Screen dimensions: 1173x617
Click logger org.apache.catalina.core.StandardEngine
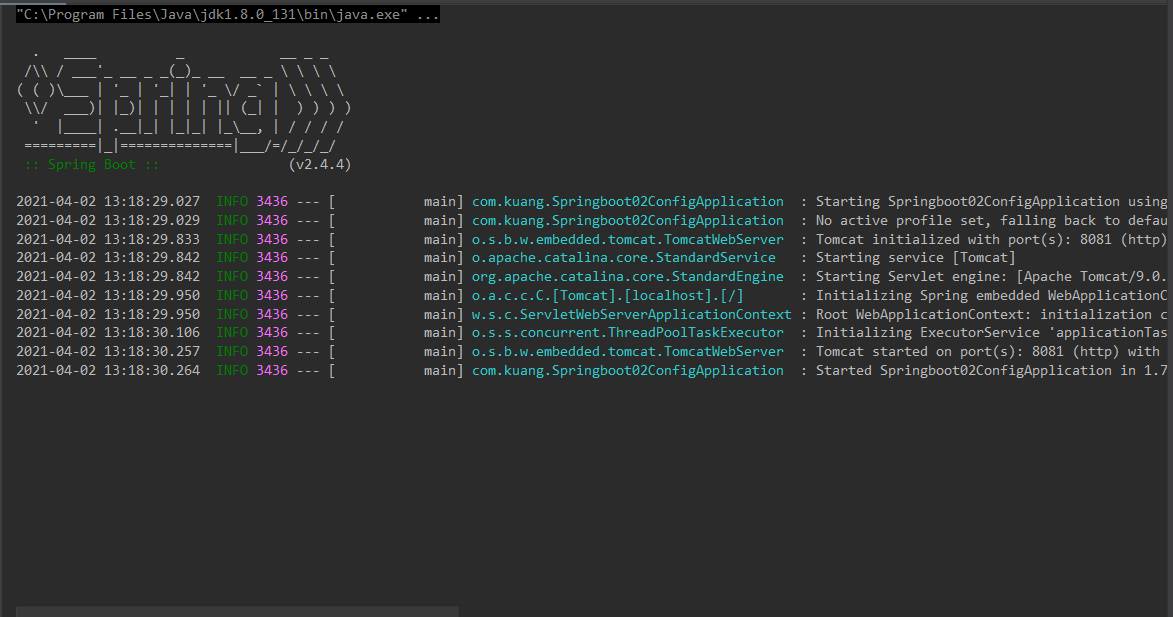(628, 277)
